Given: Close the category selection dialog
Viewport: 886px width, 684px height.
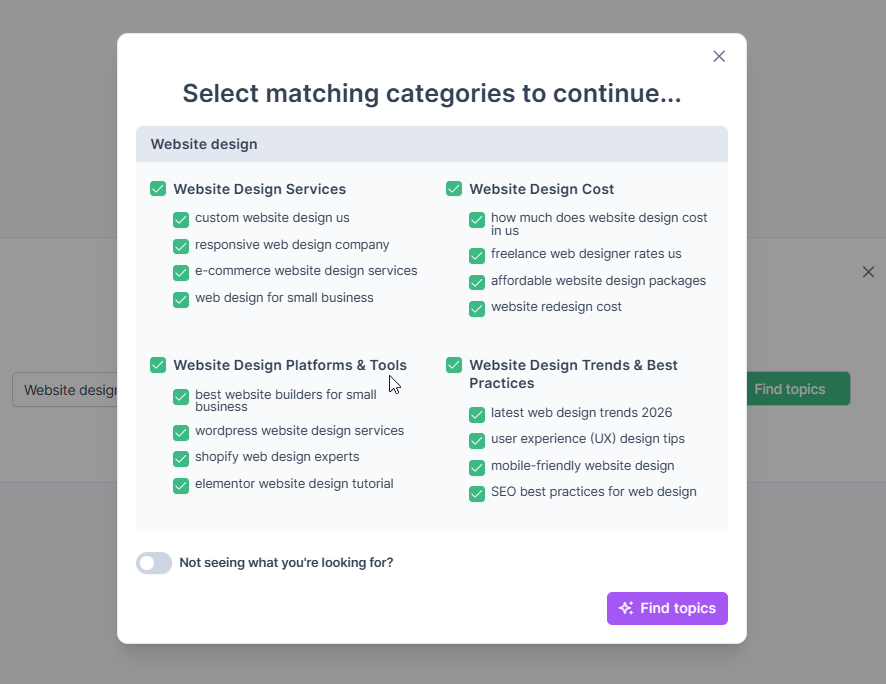Looking at the screenshot, I should tap(719, 56).
